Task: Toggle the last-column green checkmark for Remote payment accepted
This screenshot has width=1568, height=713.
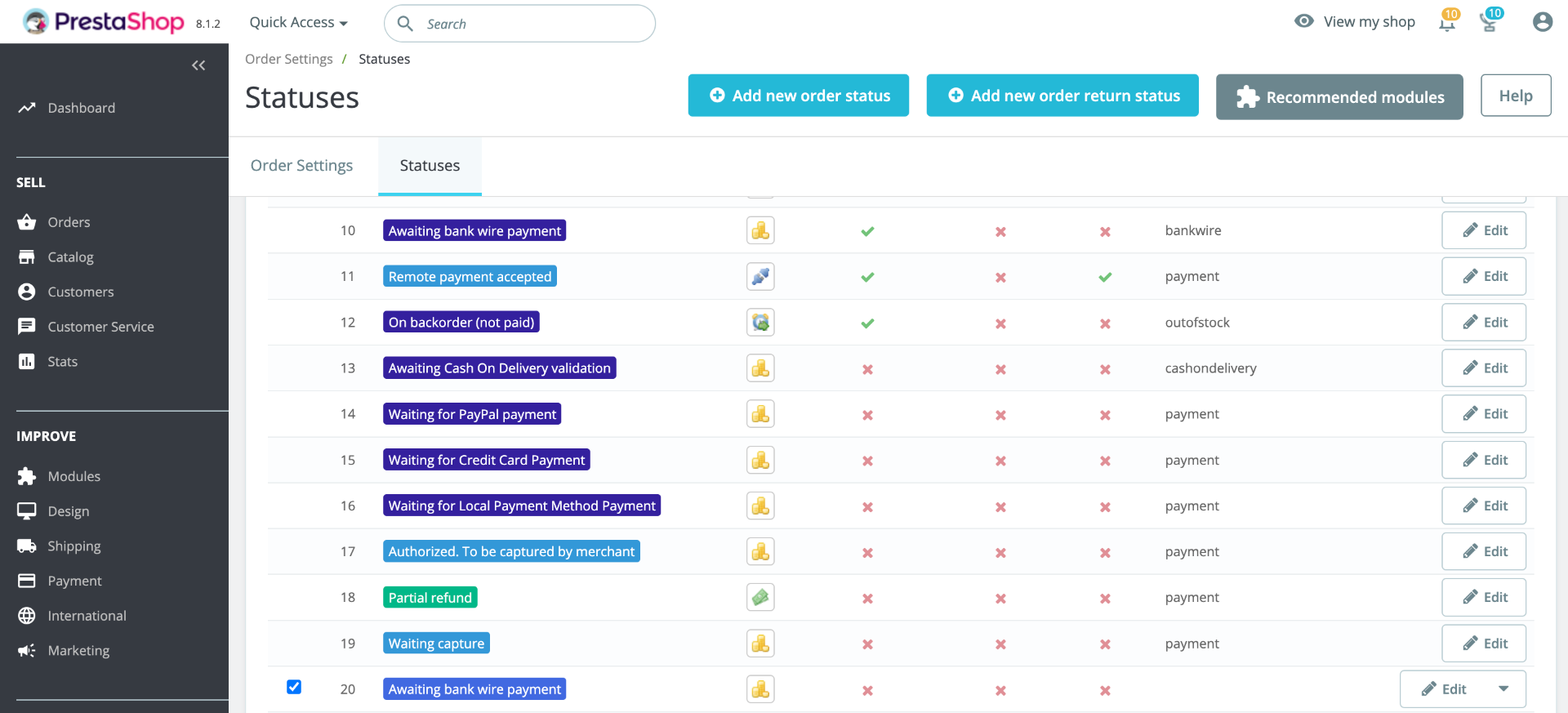Action: click(x=1105, y=277)
